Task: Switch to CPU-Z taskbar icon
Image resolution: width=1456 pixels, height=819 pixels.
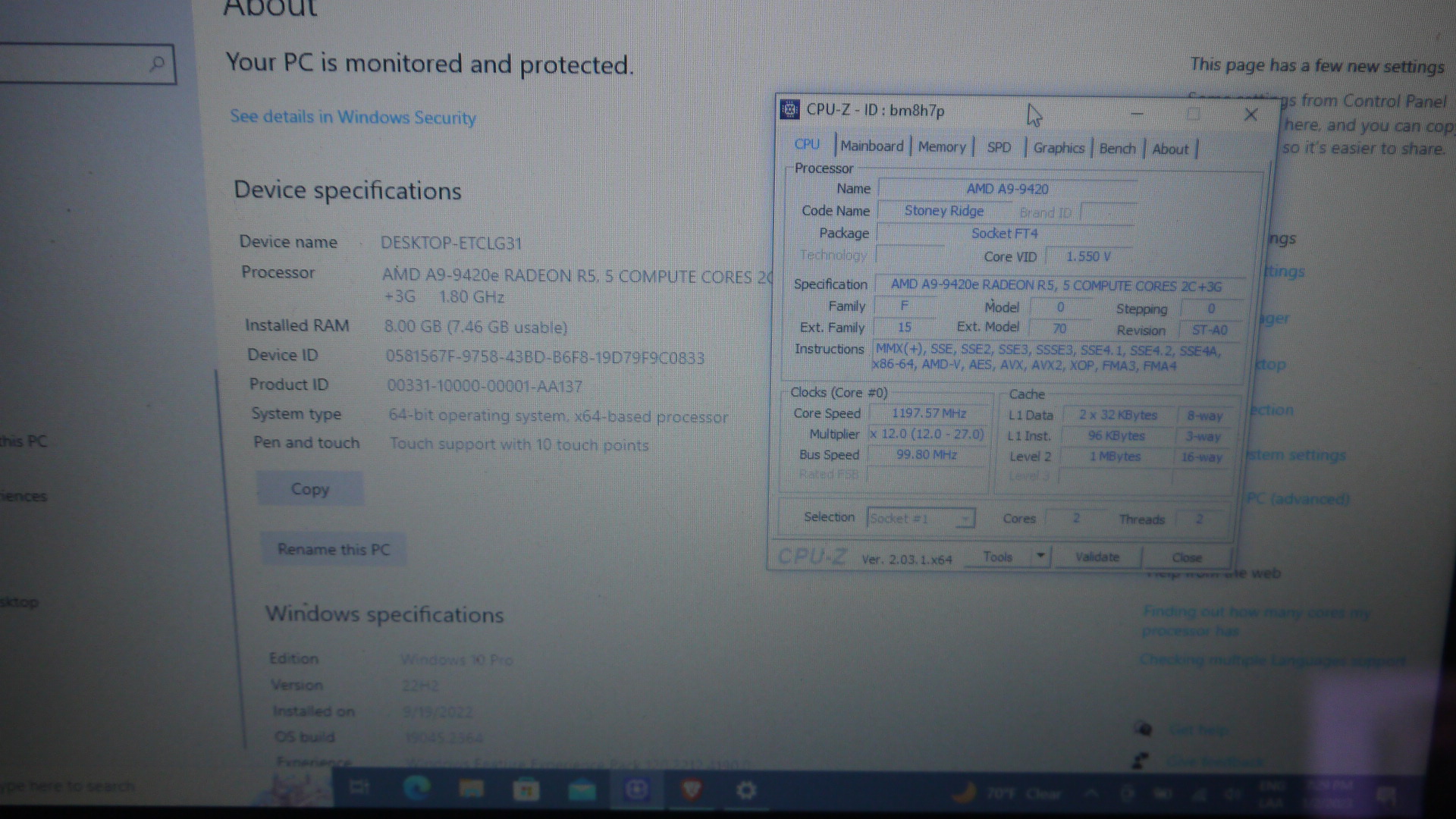Action: 636,791
